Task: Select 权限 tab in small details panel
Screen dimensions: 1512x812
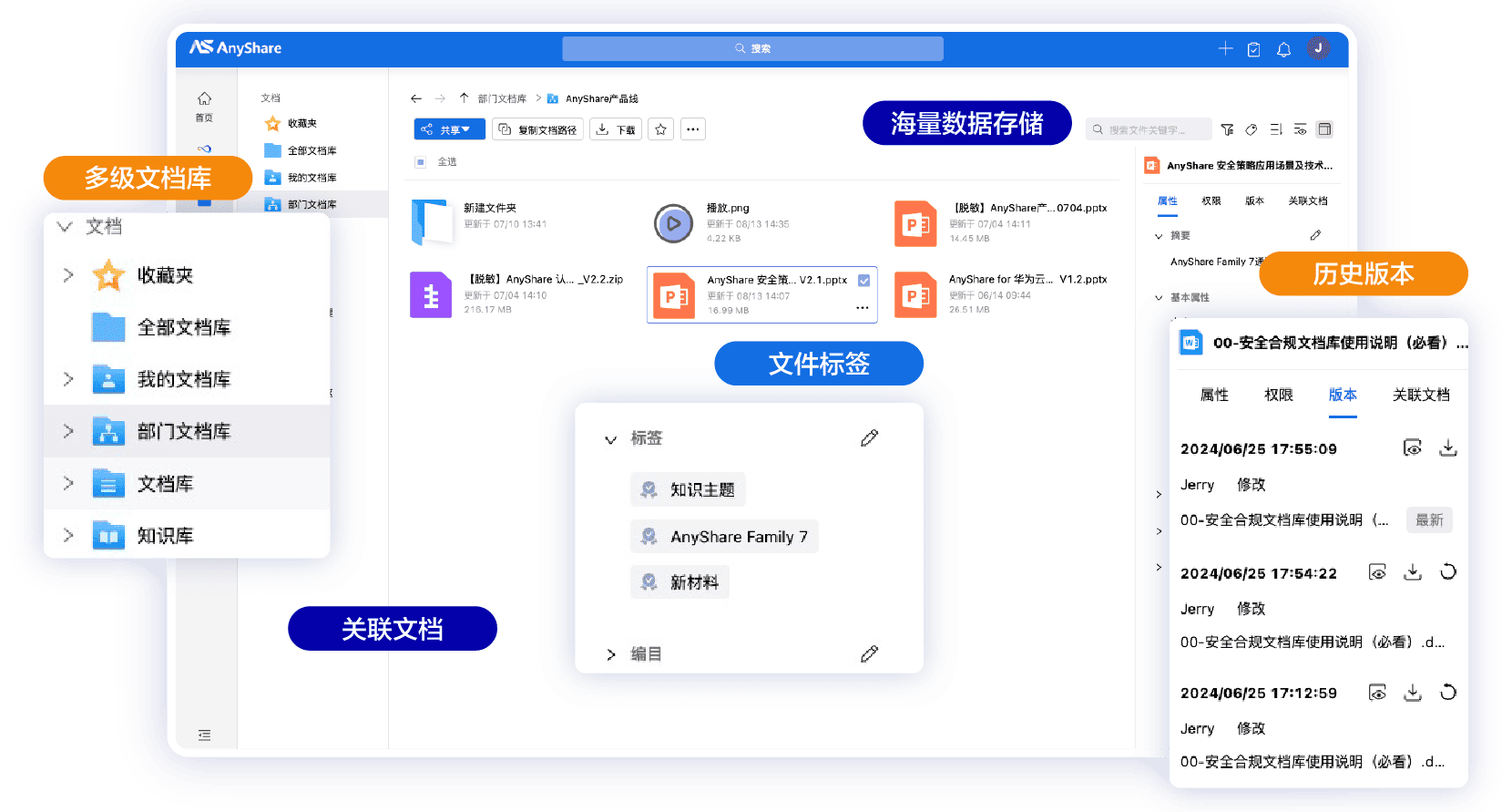Action: 1211,200
